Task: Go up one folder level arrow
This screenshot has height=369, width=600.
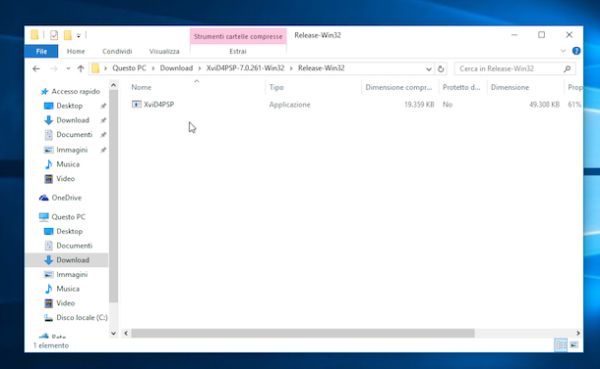Action: 80,69
